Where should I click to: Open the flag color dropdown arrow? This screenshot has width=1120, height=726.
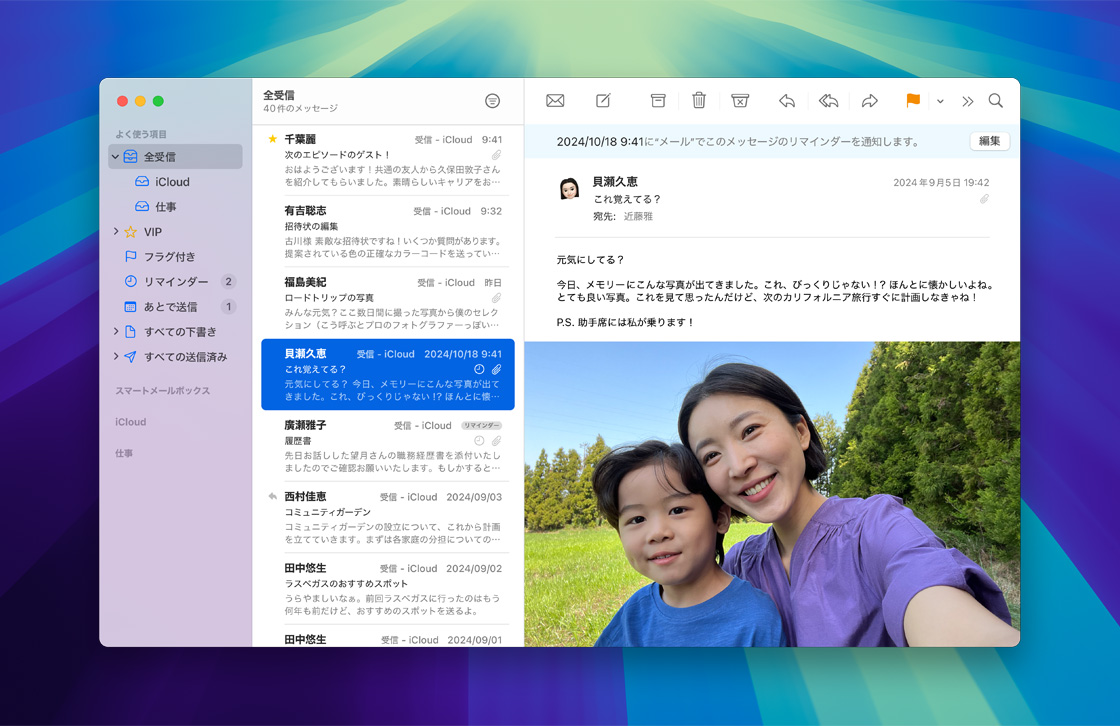pos(940,101)
